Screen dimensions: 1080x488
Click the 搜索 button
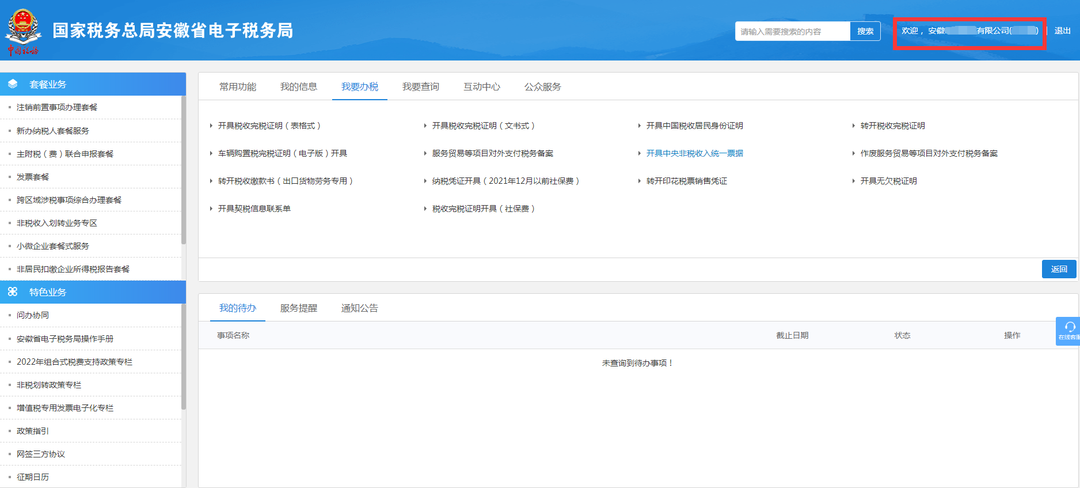(866, 31)
